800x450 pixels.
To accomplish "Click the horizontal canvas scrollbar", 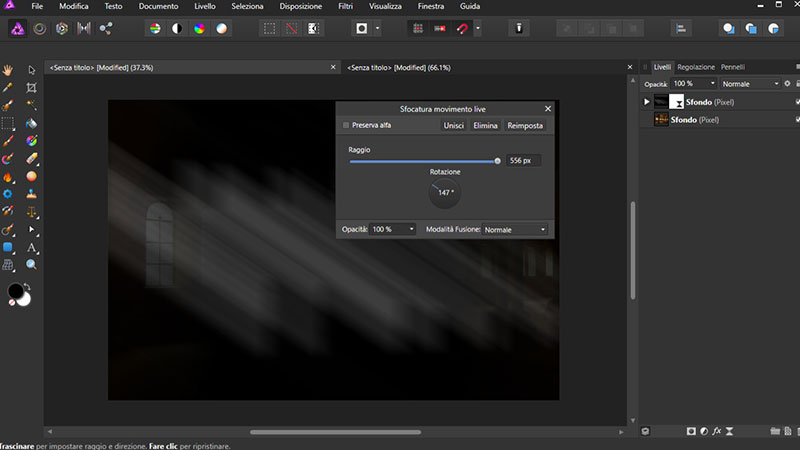I will point(335,432).
